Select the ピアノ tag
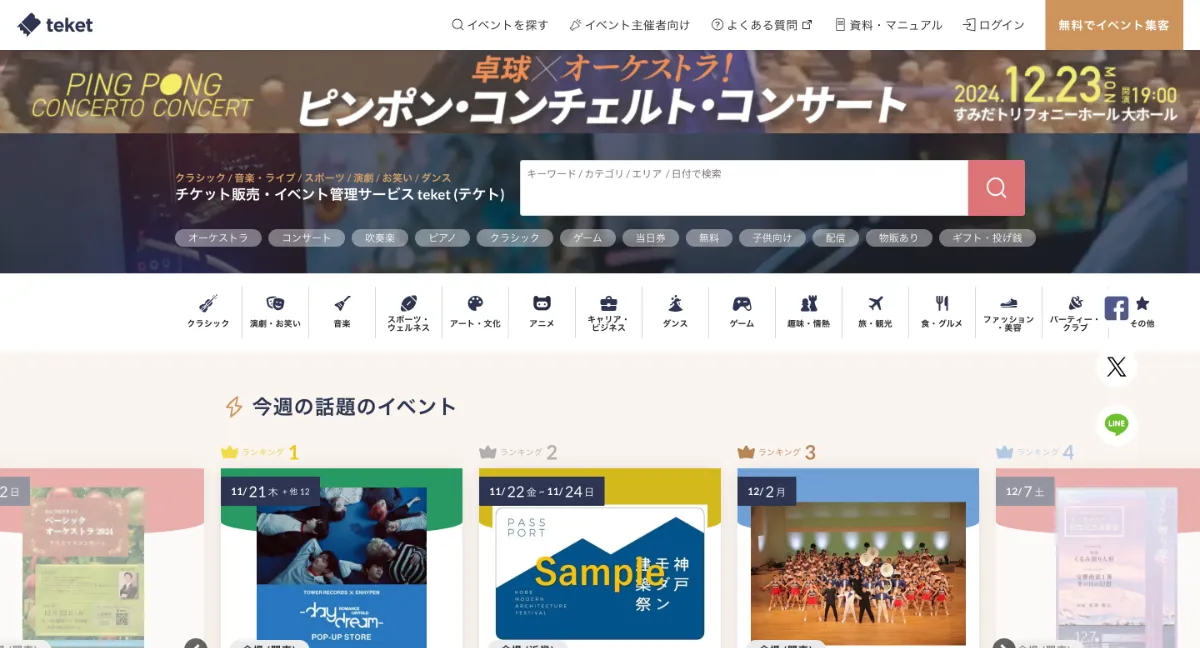 442,238
